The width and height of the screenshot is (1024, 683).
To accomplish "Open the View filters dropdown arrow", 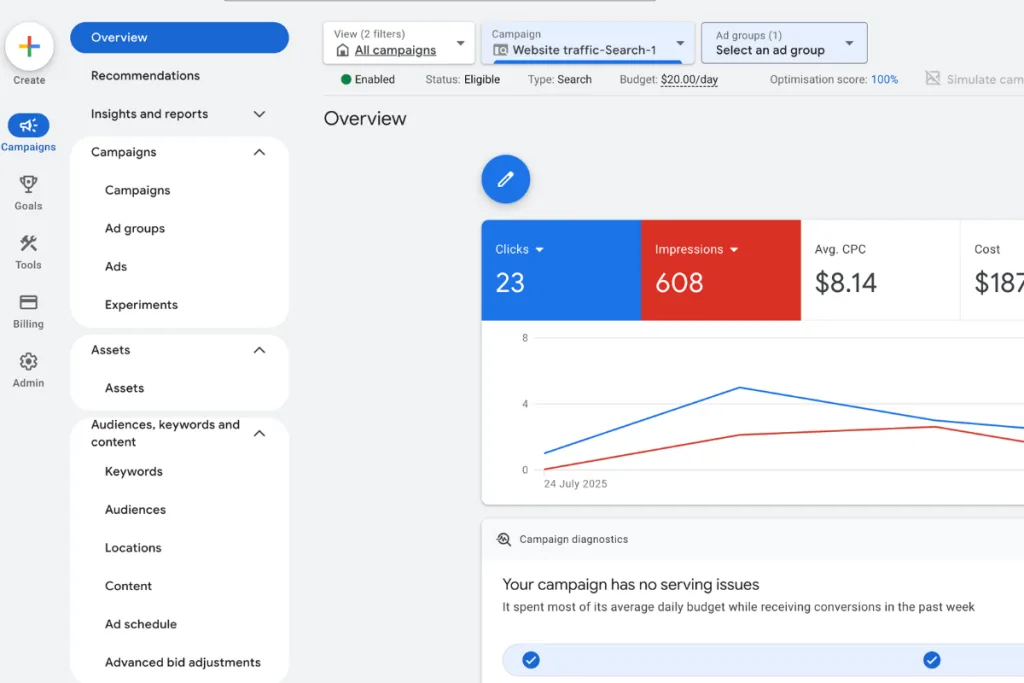I will [460, 43].
